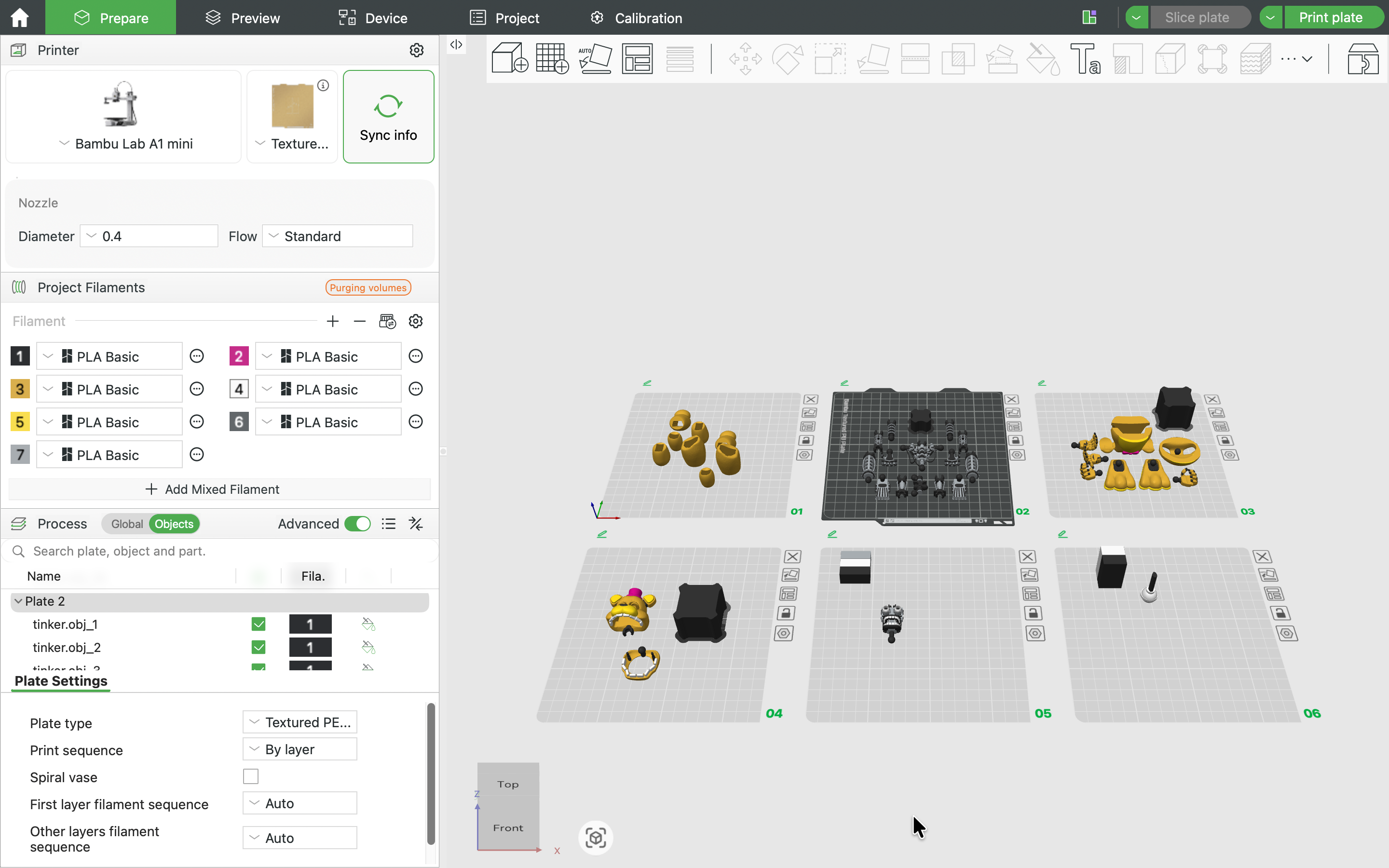
Task: Tick the Spiral vase checkbox
Action: [251, 776]
